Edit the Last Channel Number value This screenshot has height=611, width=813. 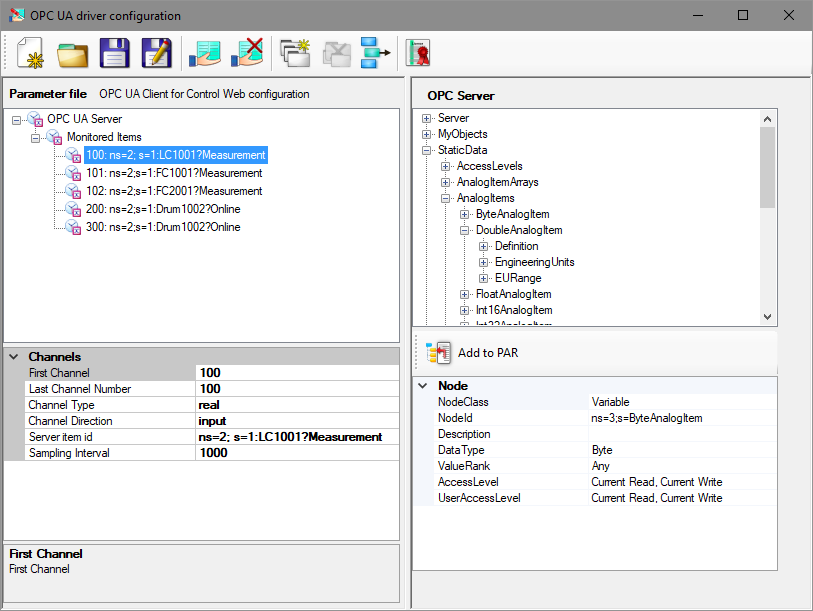tap(297, 389)
